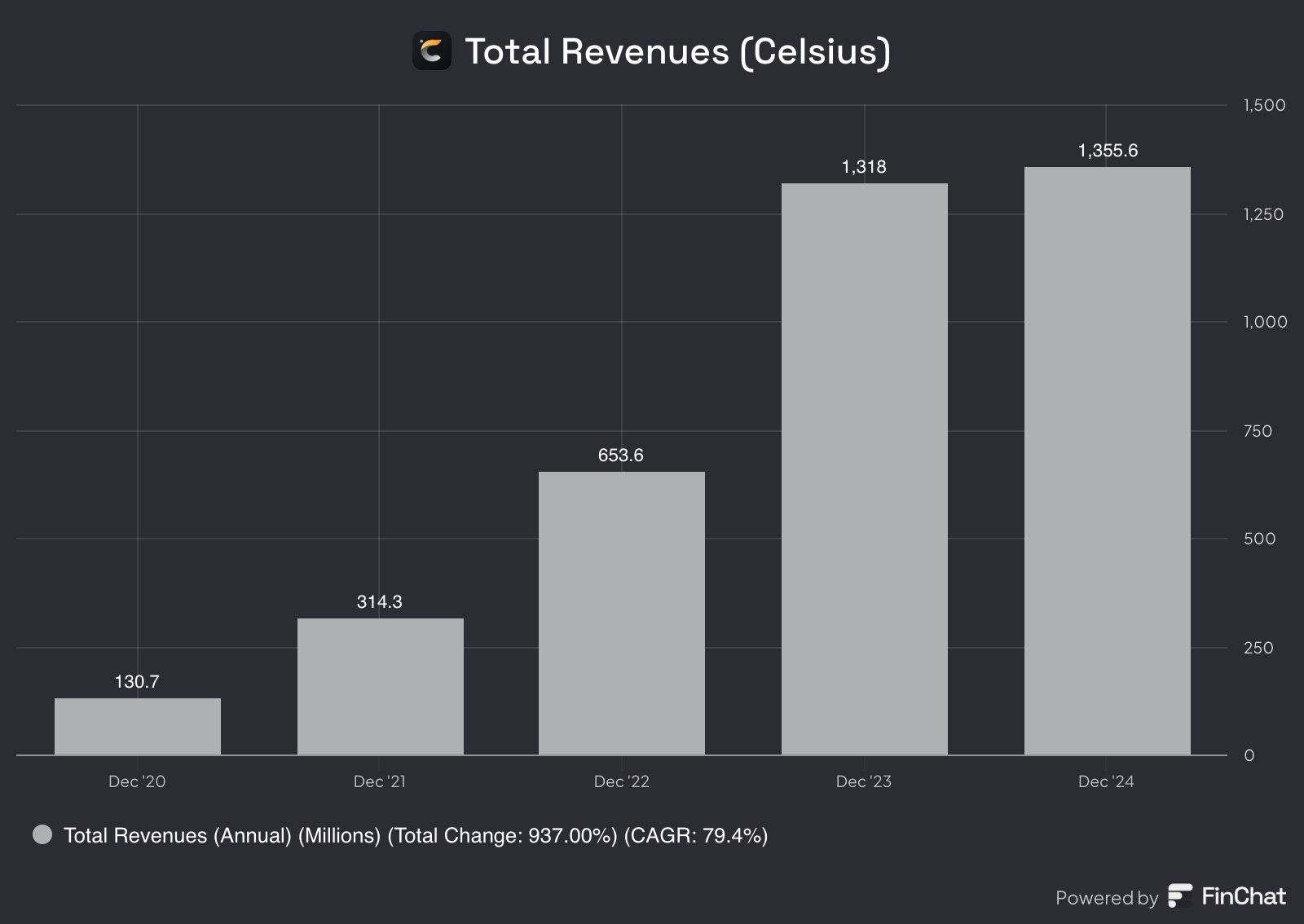Click the 1,355.6 value label
The height and width of the screenshot is (924, 1304).
1108,151
